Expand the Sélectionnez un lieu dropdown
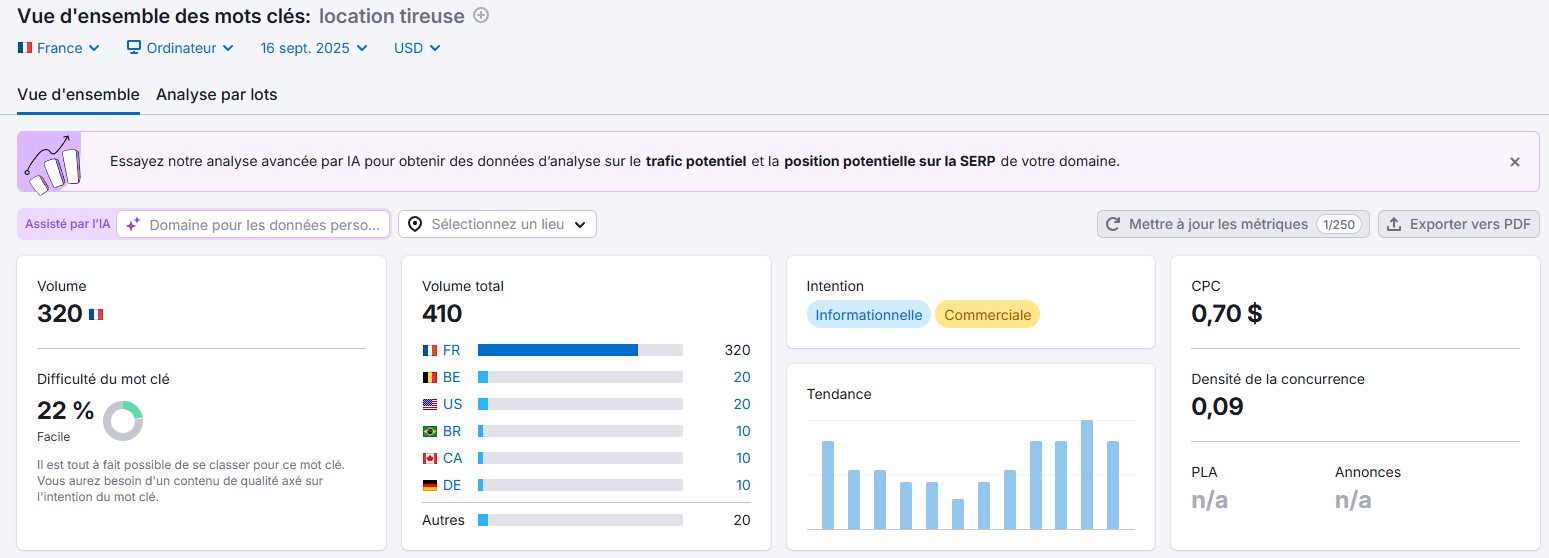 coord(497,224)
